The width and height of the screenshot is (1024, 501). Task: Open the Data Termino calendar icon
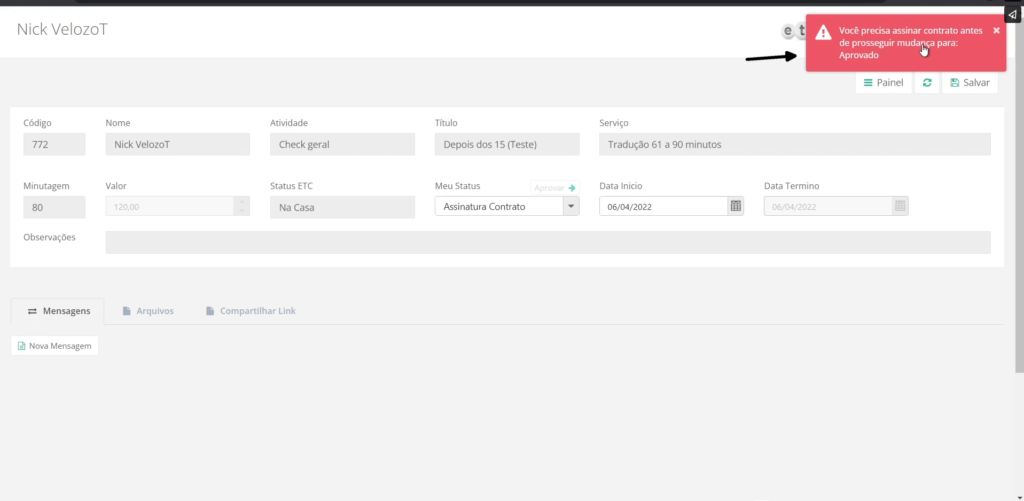[900, 206]
